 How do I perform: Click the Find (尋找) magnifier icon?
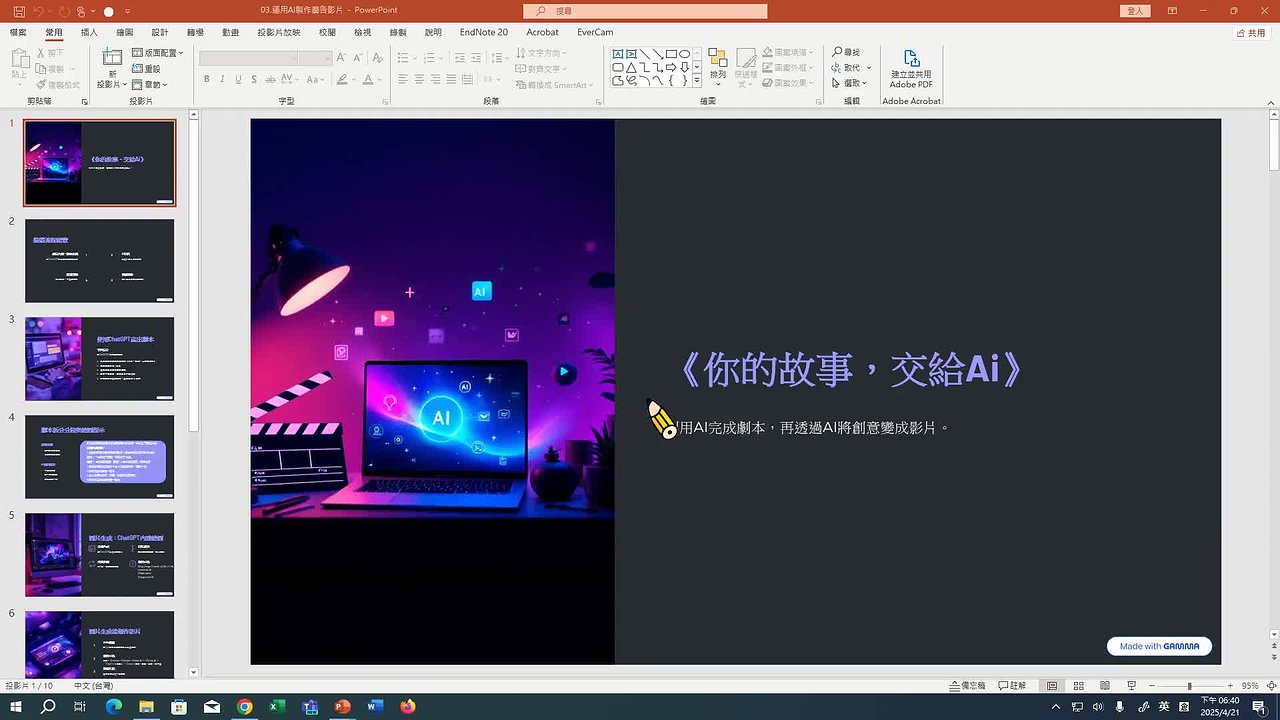pyautogui.click(x=837, y=52)
